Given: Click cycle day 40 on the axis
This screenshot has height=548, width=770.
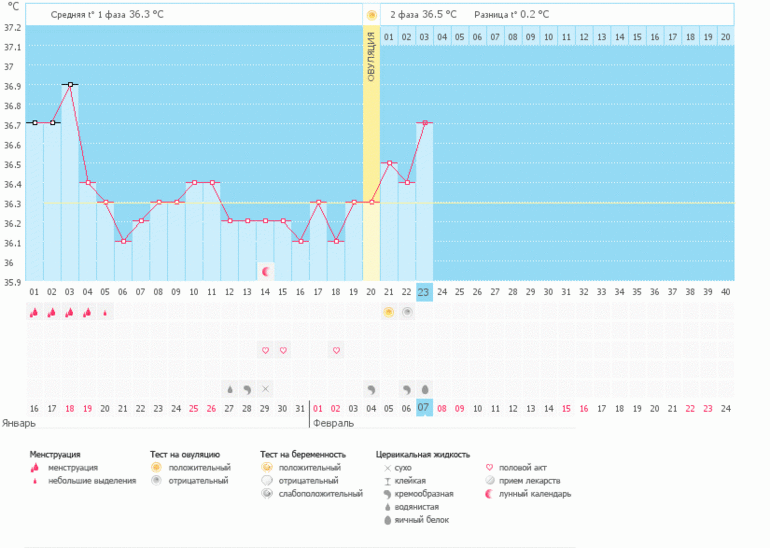Looking at the screenshot, I should (725, 292).
